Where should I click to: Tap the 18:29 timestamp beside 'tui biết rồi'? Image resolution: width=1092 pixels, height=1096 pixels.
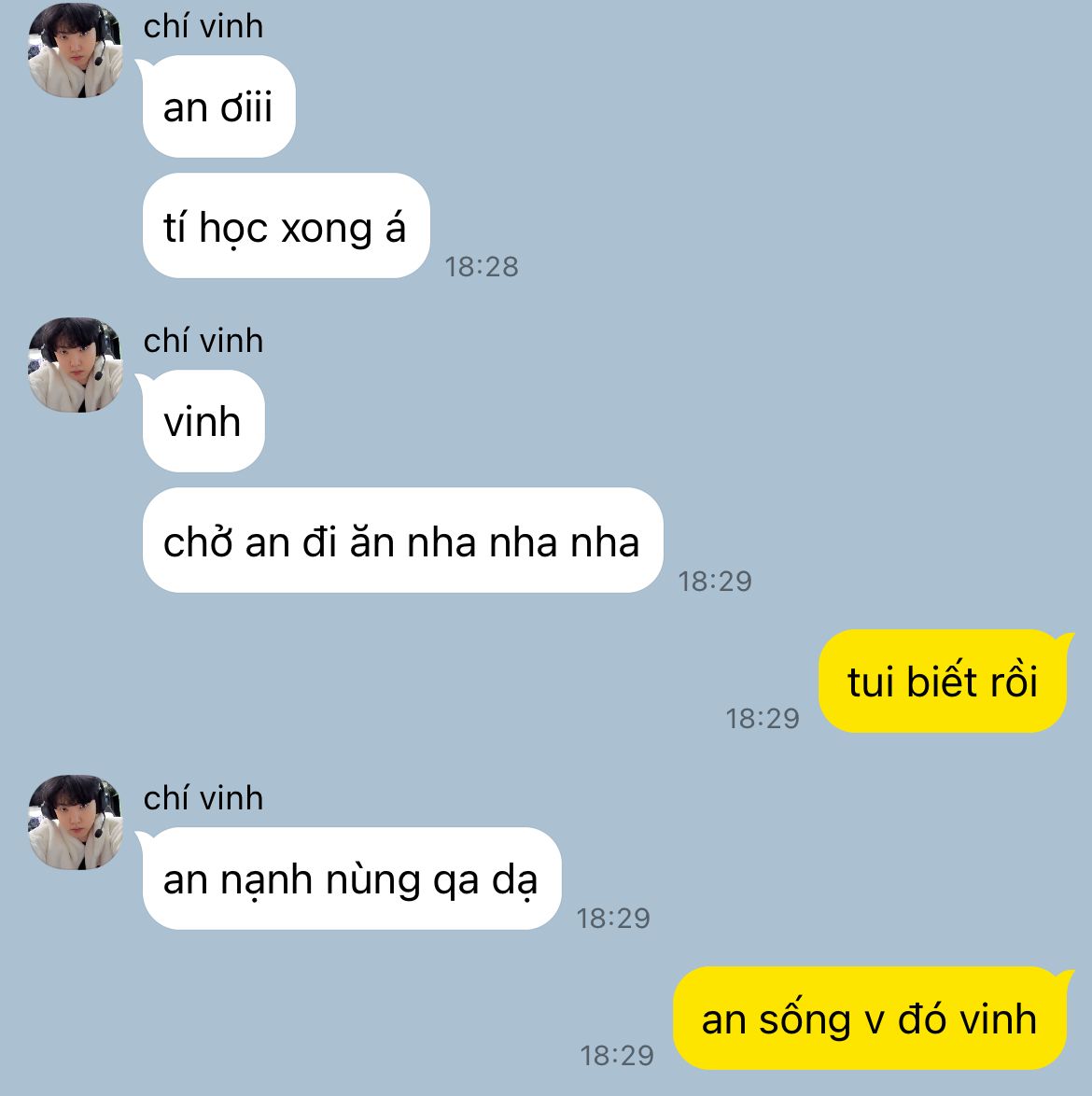[x=763, y=718]
